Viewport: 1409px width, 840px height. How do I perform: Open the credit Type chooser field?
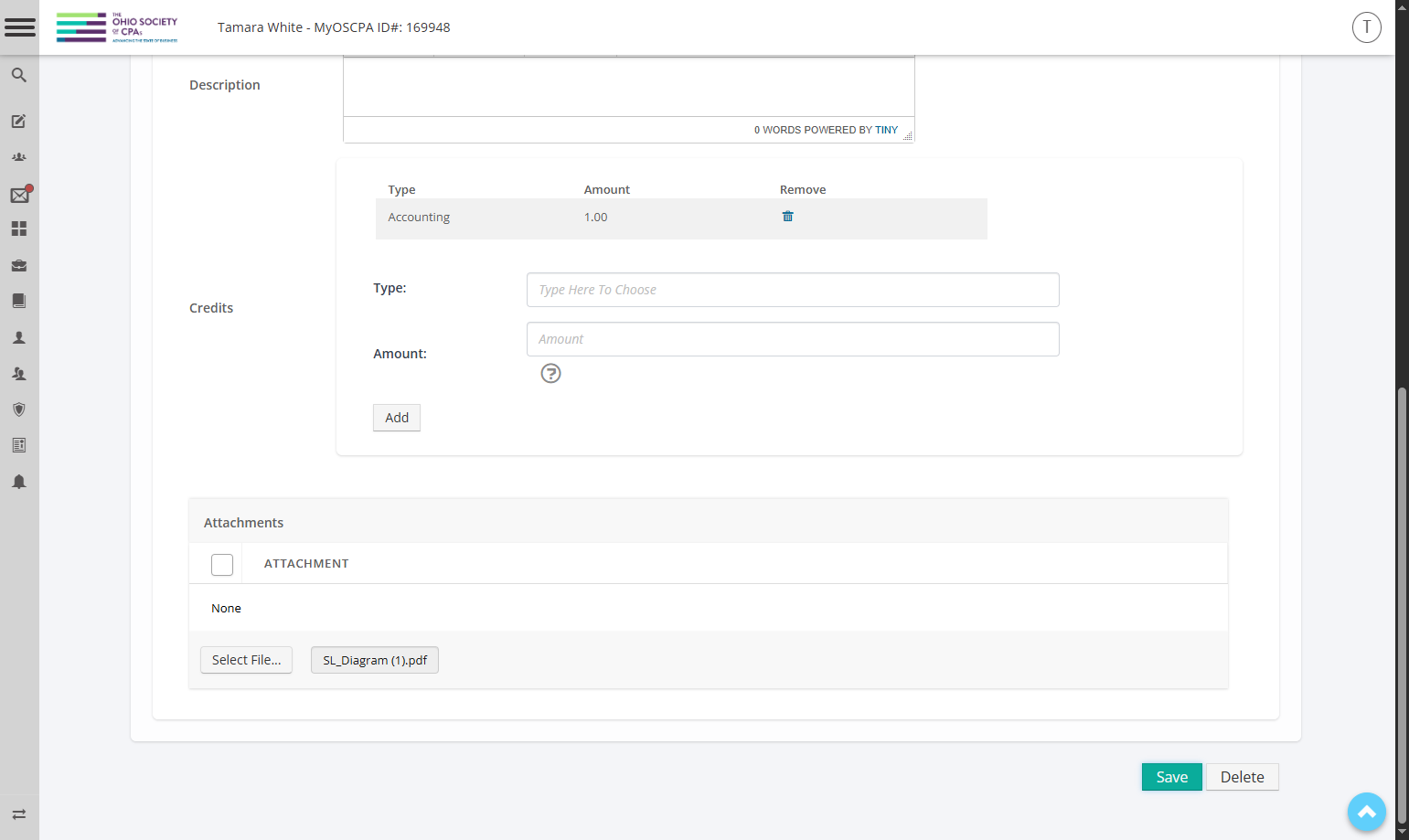point(793,290)
